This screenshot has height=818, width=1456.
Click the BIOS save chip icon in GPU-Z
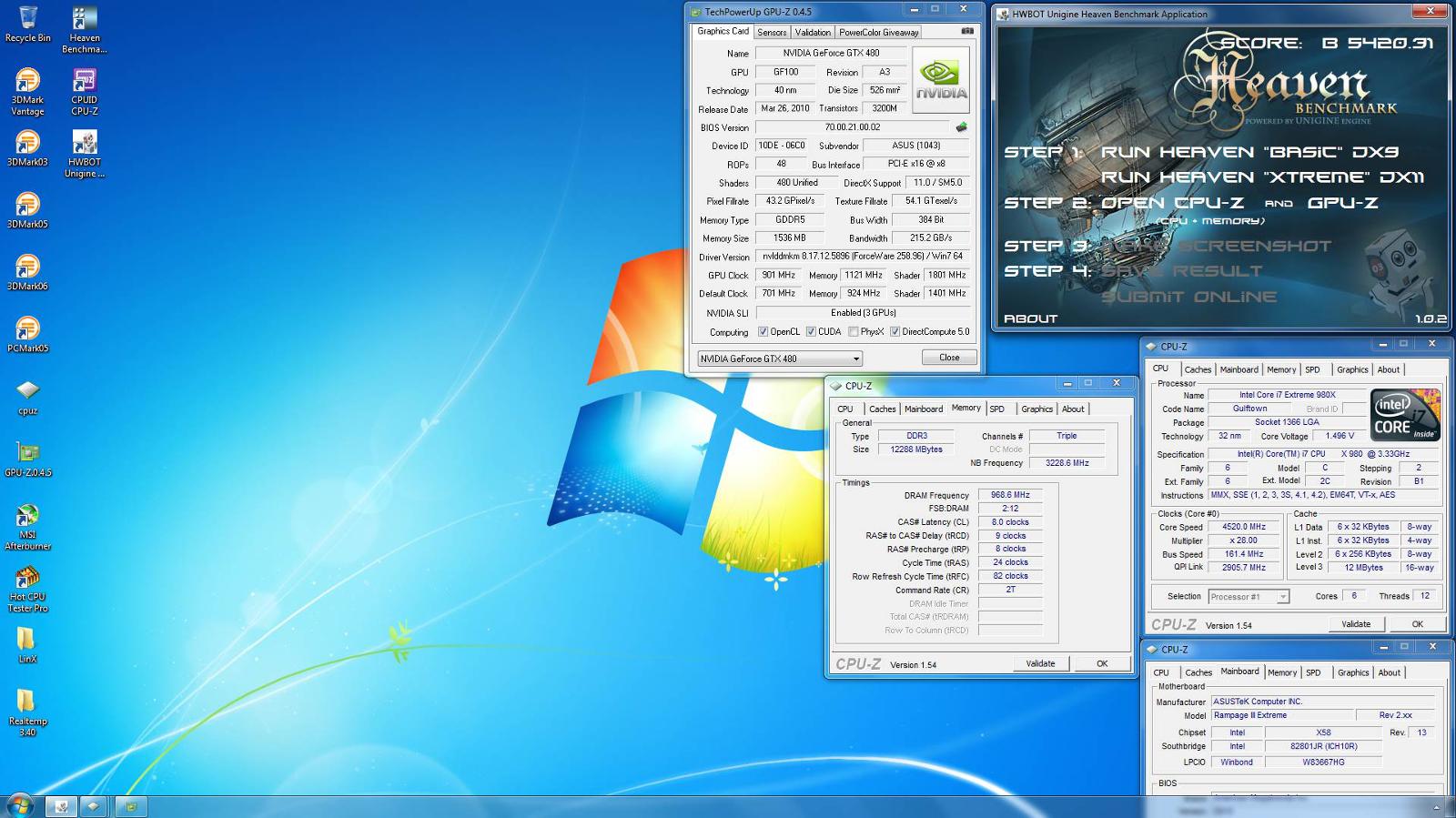(961, 127)
